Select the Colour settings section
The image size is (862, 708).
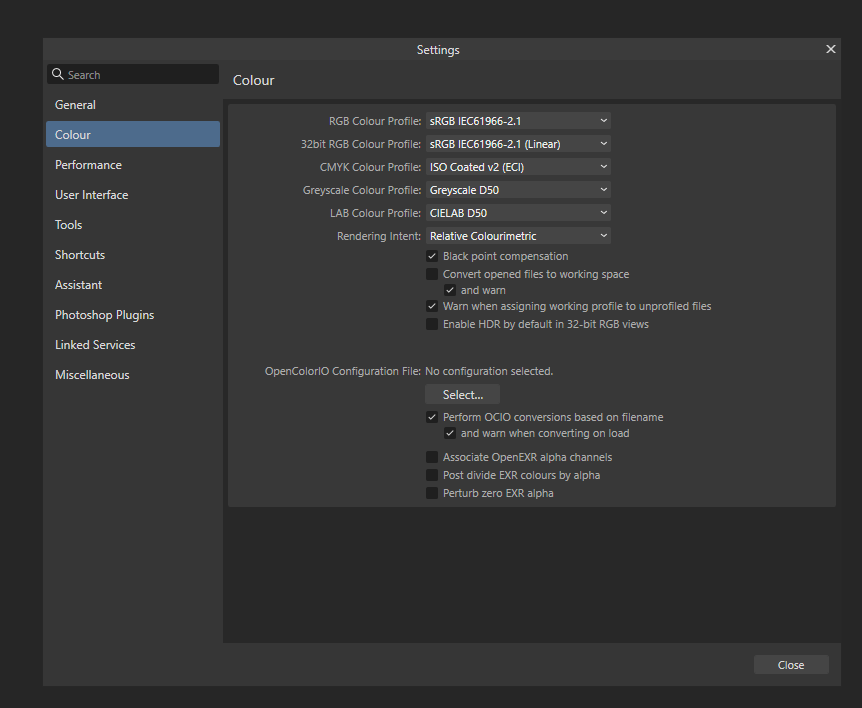133,134
